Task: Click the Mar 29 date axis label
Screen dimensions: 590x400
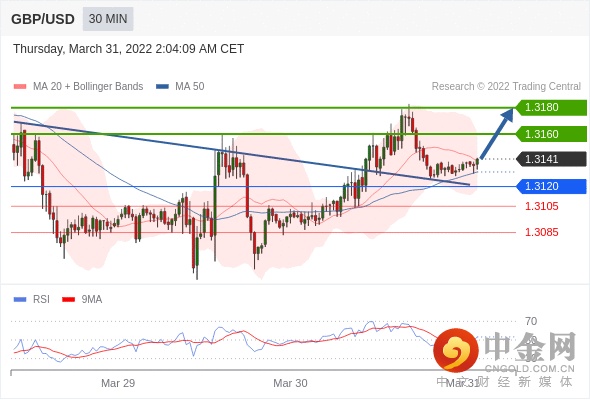Action: (x=118, y=383)
